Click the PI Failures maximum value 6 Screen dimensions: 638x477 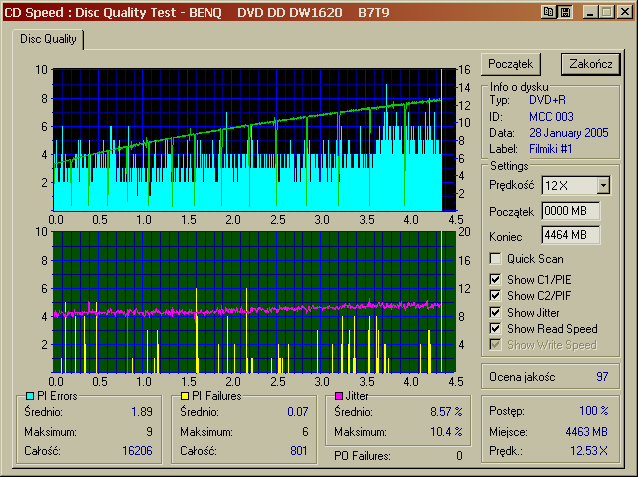(x=305, y=431)
